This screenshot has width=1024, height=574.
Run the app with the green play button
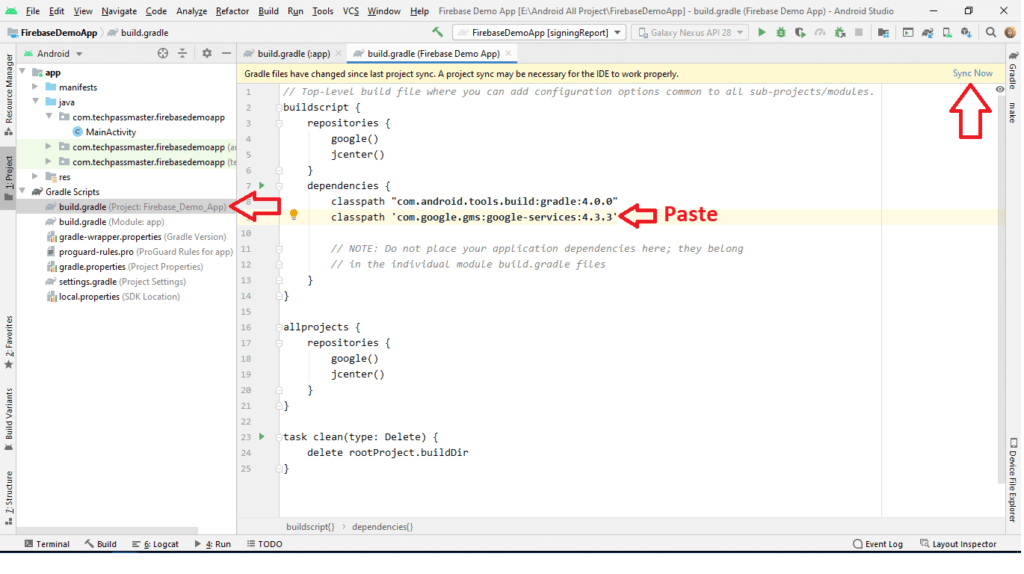click(x=761, y=32)
